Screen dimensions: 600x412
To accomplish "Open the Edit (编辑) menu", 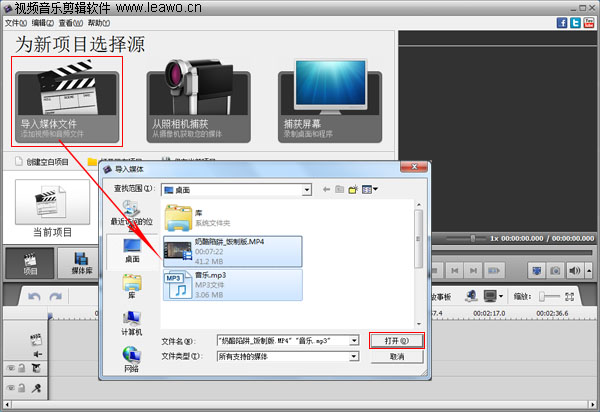I will point(42,23).
